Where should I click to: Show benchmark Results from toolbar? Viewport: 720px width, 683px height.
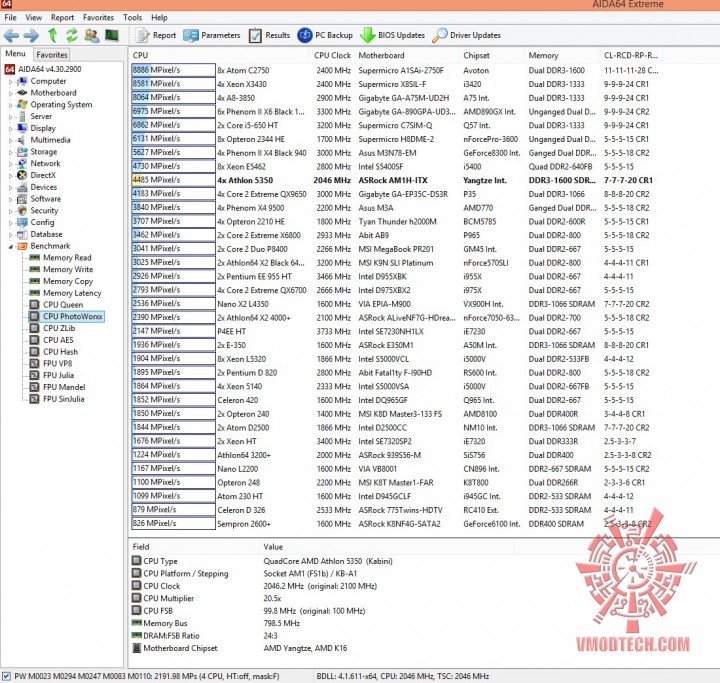click(270, 35)
